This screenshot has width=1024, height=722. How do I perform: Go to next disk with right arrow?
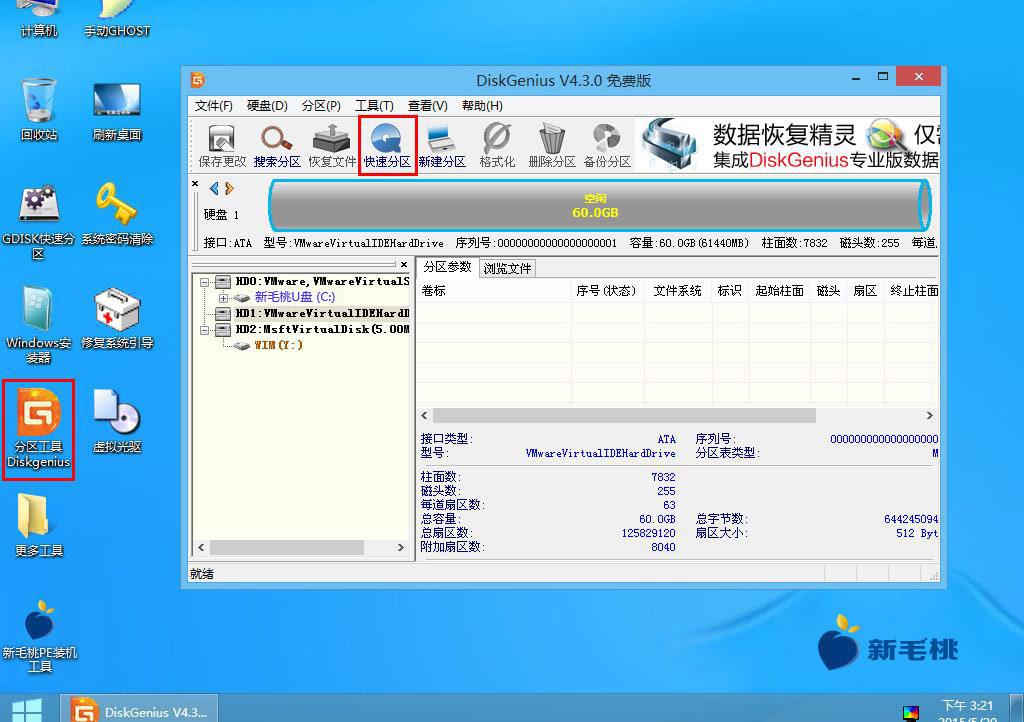click(x=229, y=189)
